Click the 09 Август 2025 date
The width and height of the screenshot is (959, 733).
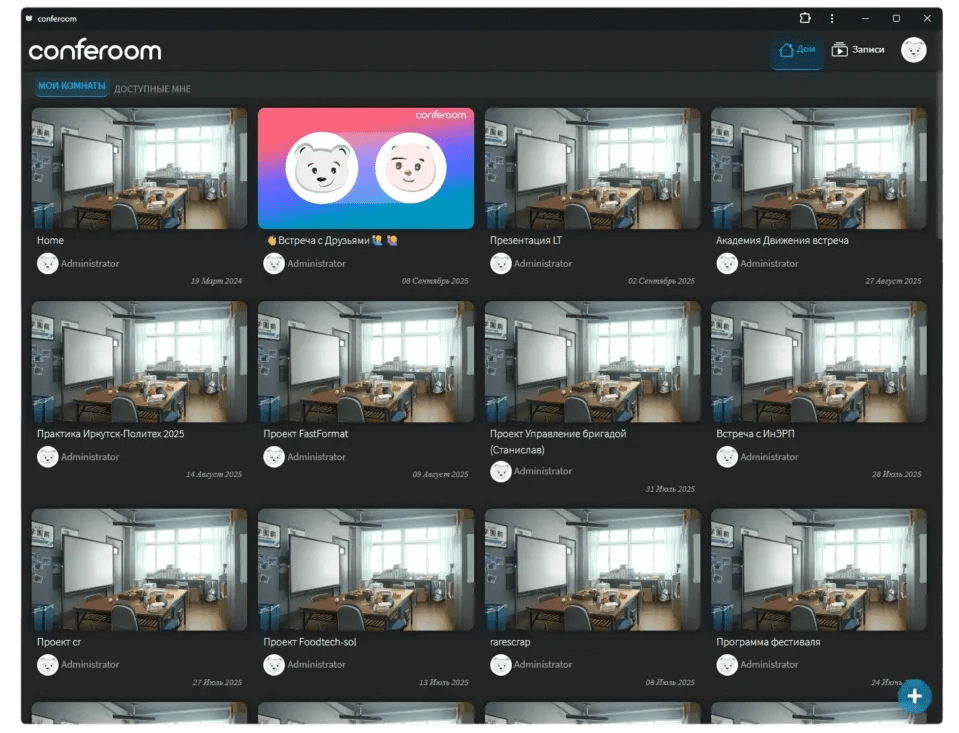pyautogui.click(x=440, y=474)
